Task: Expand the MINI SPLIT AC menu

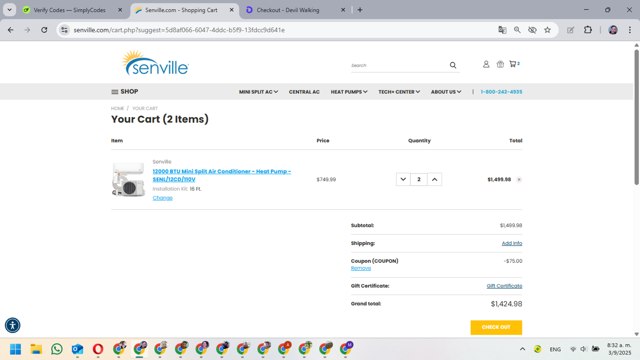Action: pyautogui.click(x=258, y=92)
